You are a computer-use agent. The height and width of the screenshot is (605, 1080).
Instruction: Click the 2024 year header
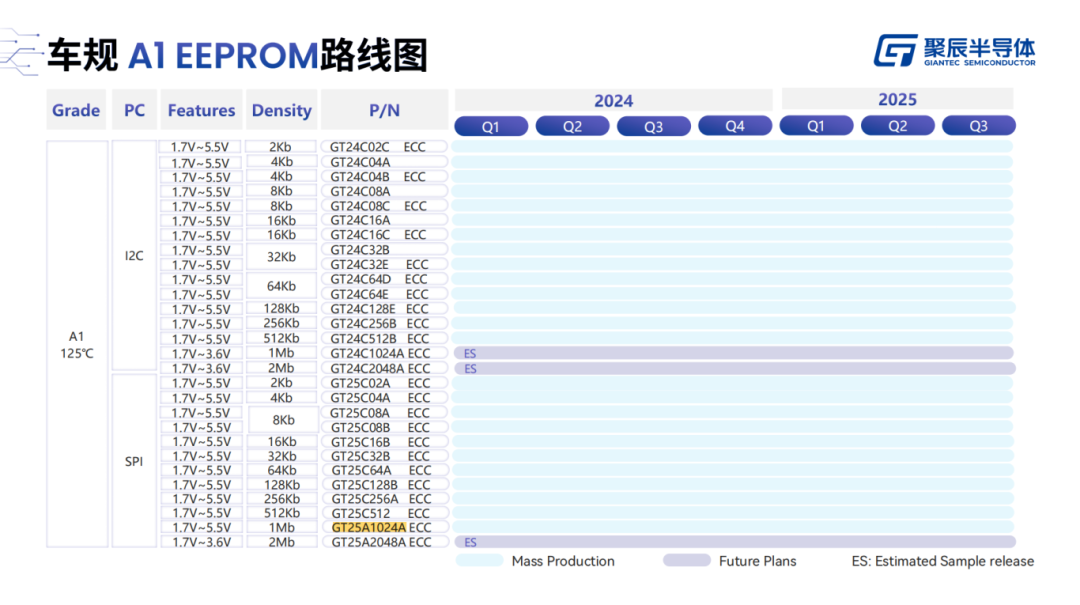[613, 101]
